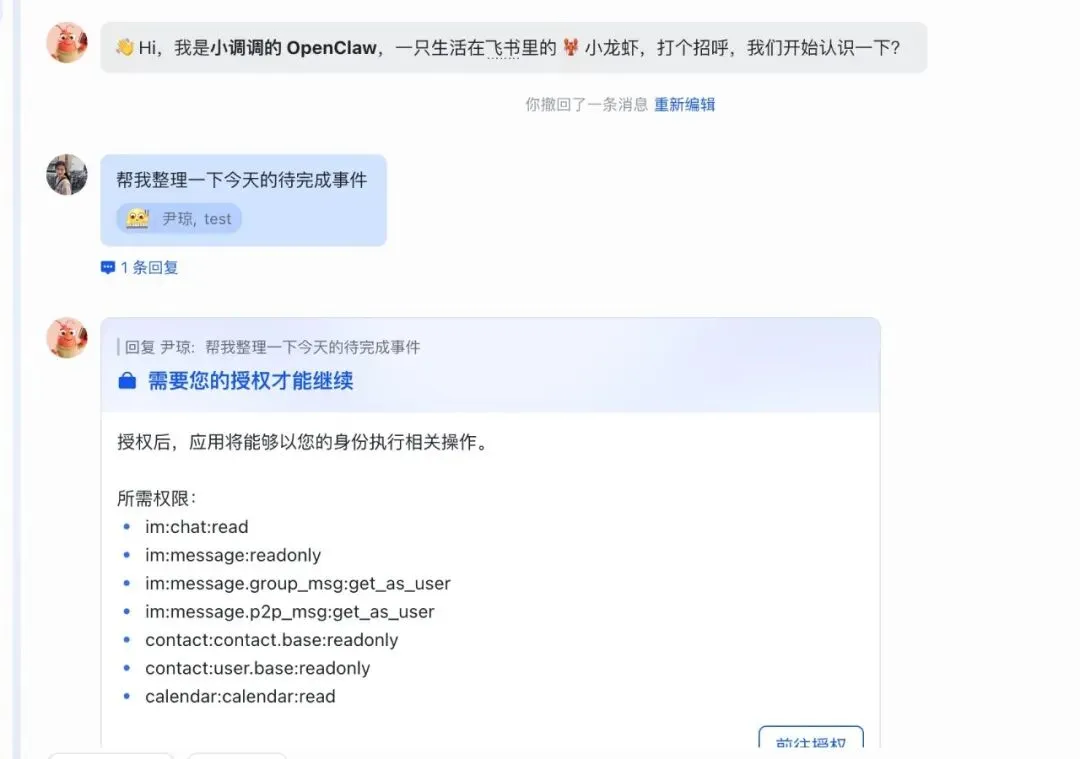Click the speech bubble icon beside 1 条回复
The image size is (1080, 759).
pos(108,267)
